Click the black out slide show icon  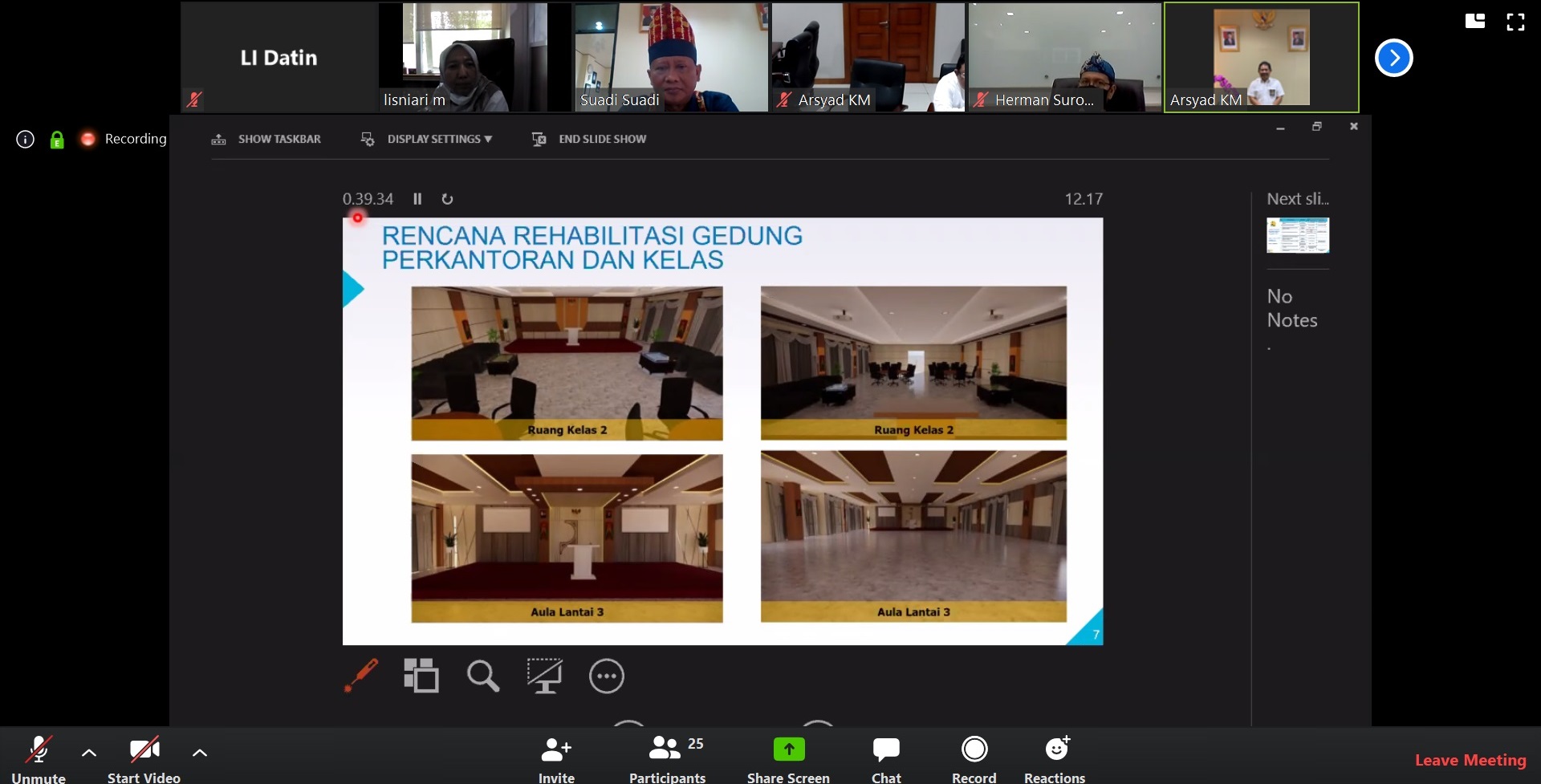click(x=544, y=676)
